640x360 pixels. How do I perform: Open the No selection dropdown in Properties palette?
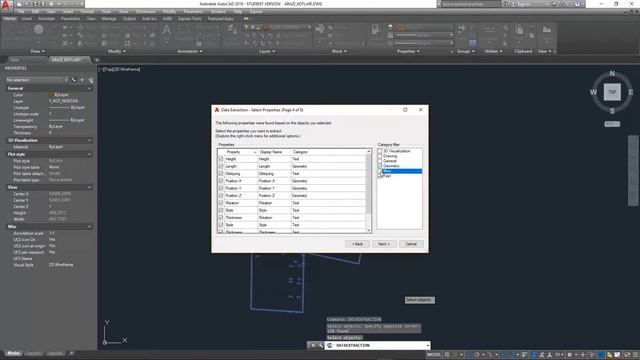pyautogui.click(x=37, y=80)
